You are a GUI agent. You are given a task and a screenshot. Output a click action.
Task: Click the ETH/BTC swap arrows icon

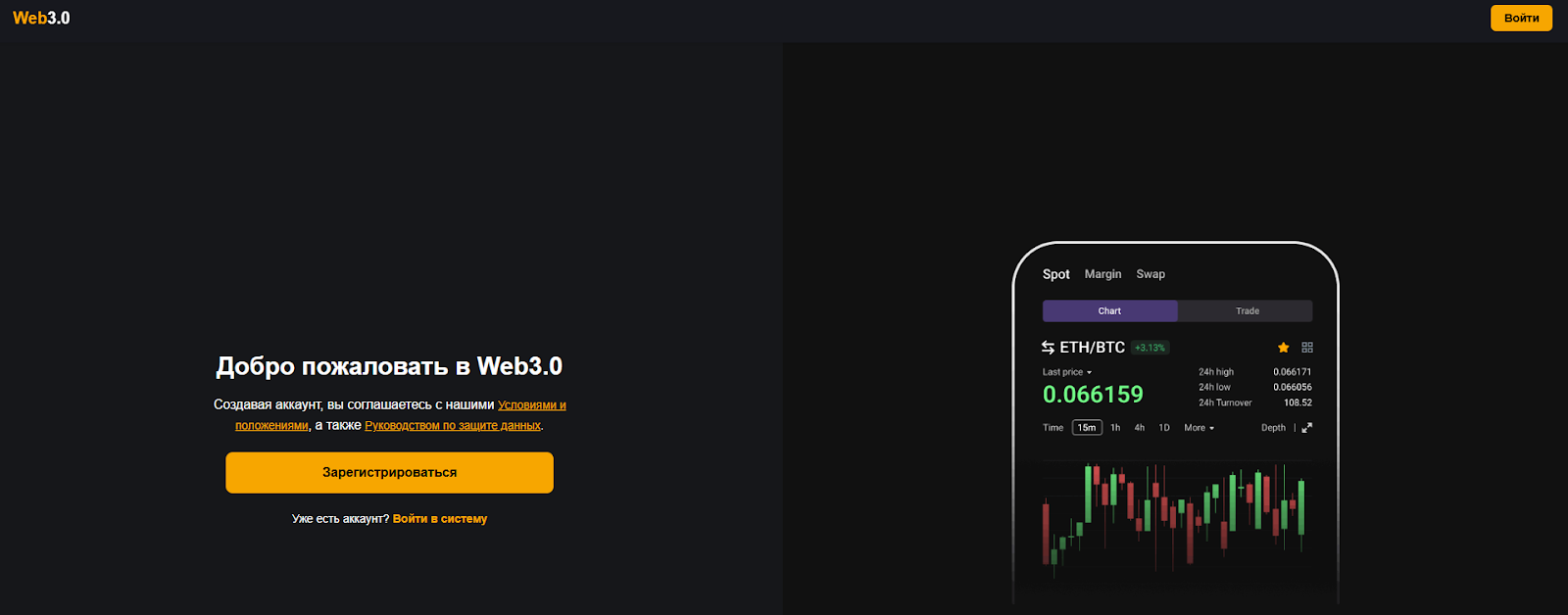point(1048,348)
